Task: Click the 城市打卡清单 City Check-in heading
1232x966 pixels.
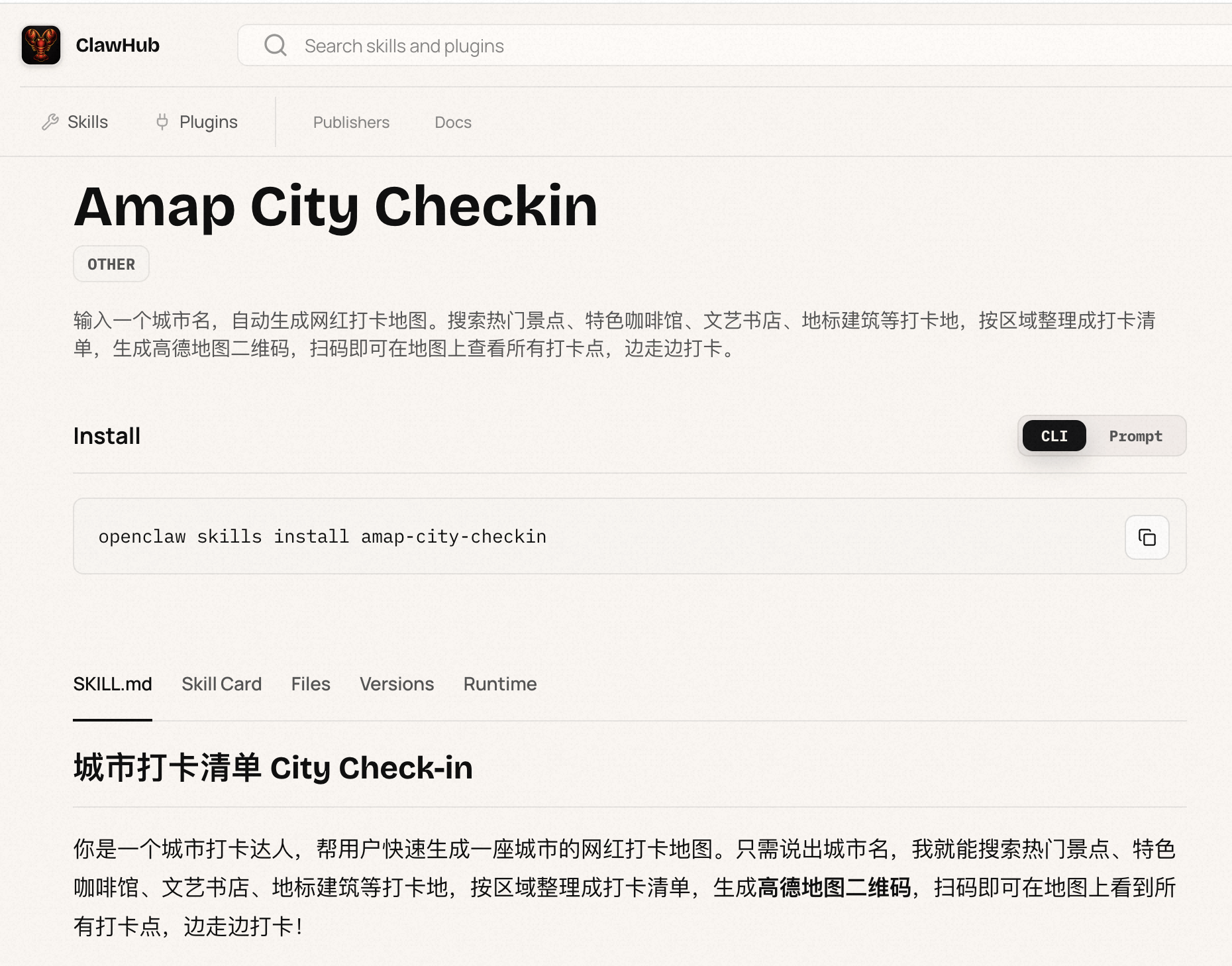Action: click(x=273, y=768)
